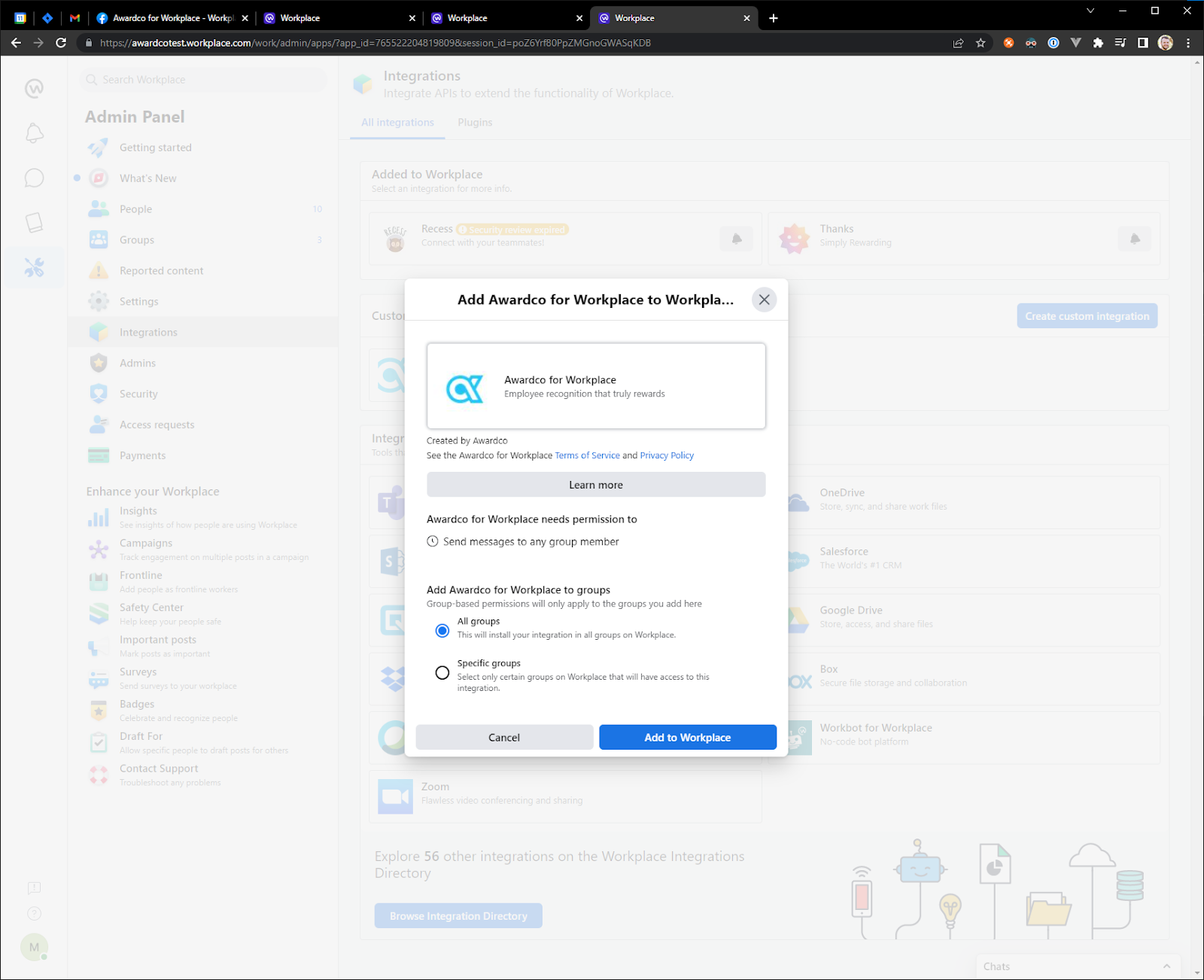The height and width of the screenshot is (980, 1204).
Task: Expand the tab search chevron
Action: (x=1090, y=11)
